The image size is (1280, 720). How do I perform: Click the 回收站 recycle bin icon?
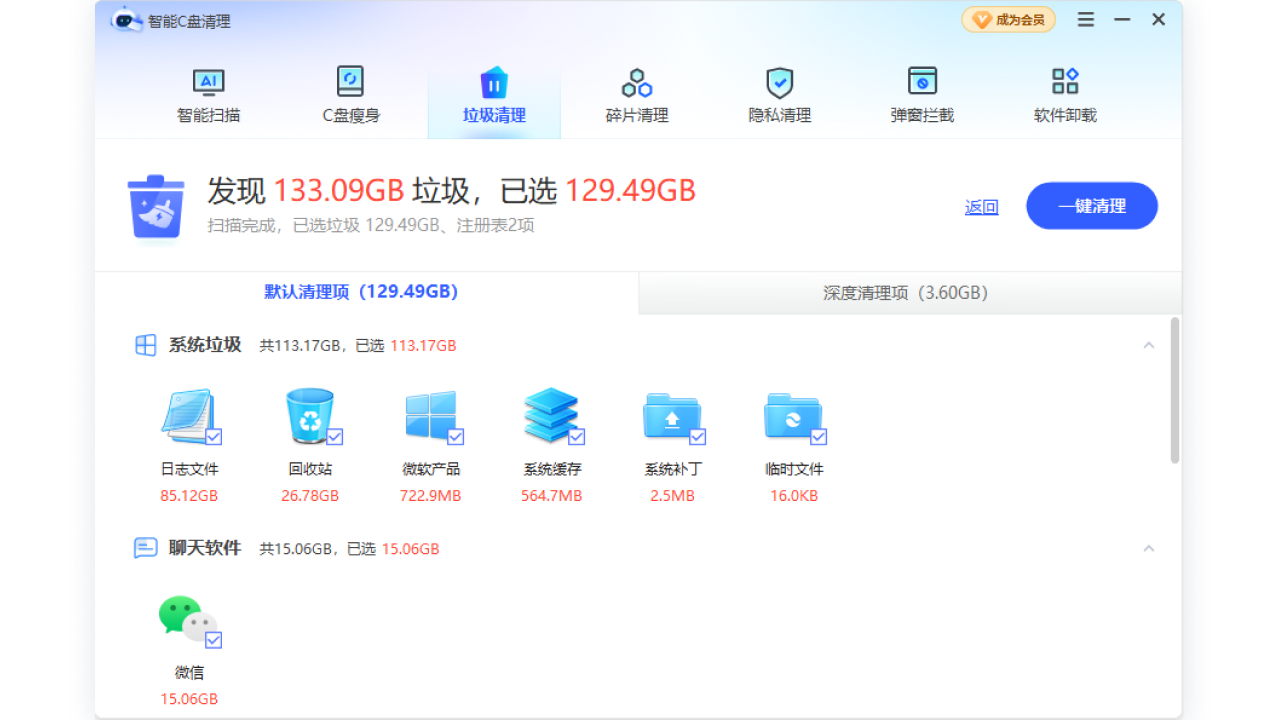(x=310, y=416)
